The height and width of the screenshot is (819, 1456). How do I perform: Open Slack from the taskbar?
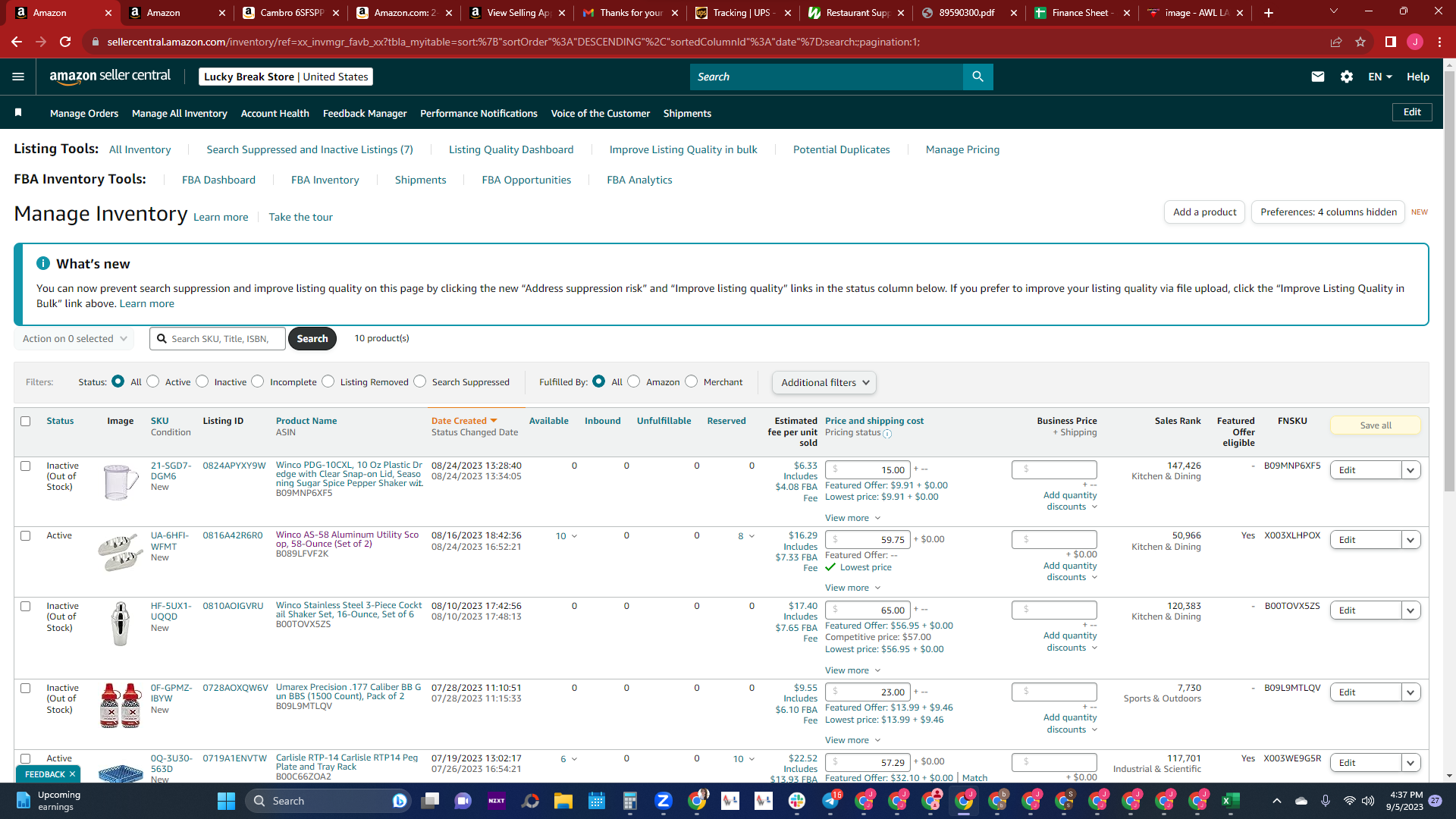796,801
